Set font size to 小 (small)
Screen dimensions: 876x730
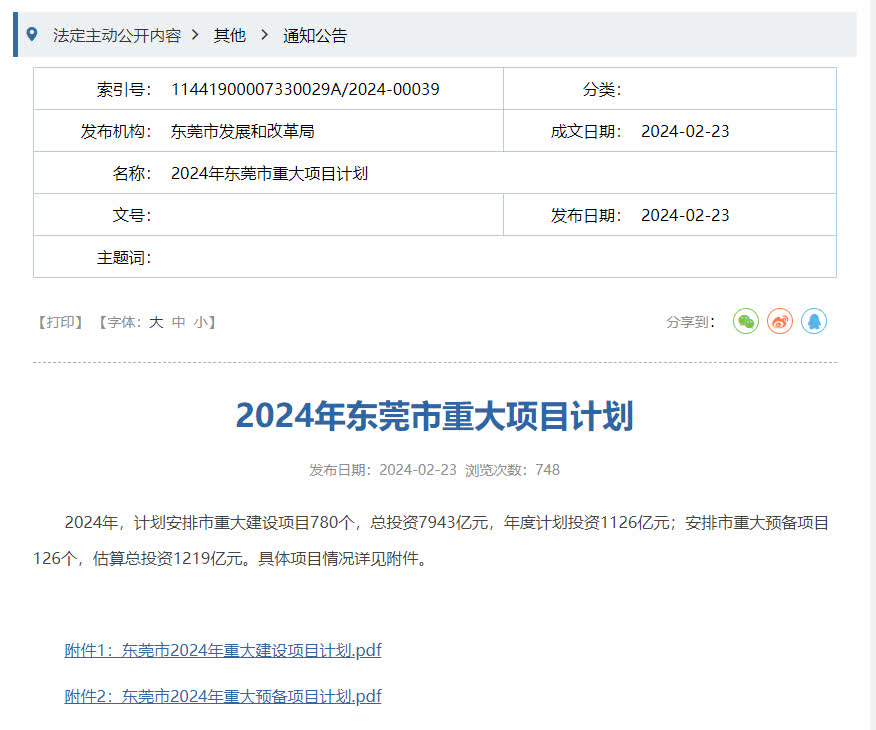tap(201, 322)
